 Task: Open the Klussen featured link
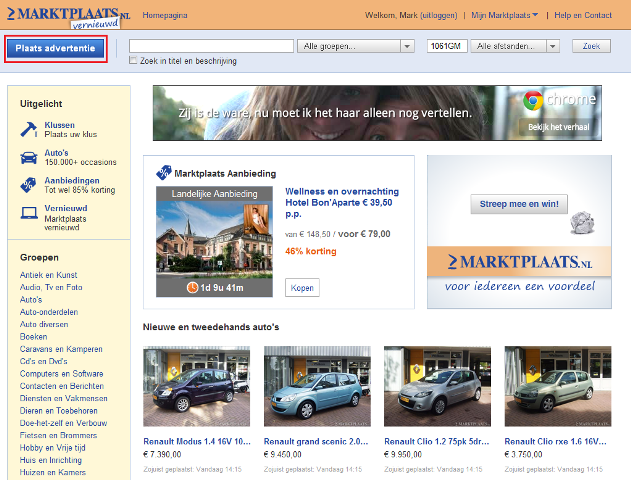tap(60, 125)
